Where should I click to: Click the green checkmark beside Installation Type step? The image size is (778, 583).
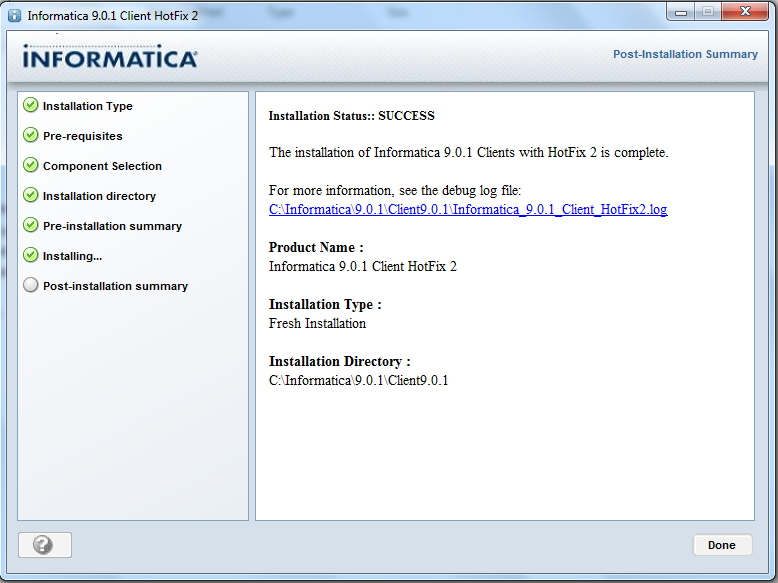(31, 105)
